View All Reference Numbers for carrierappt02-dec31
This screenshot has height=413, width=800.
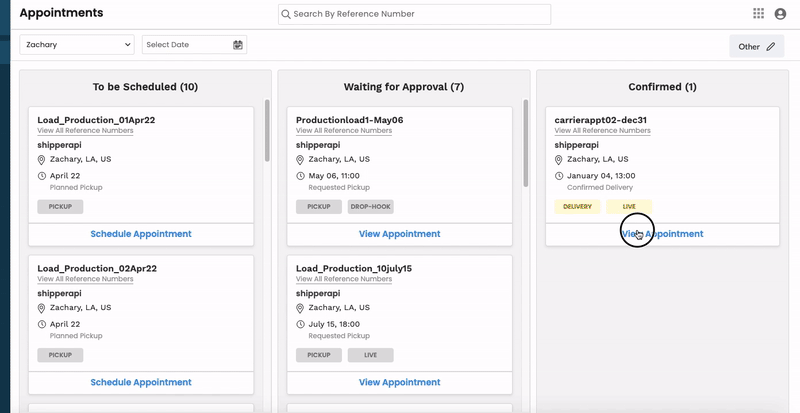click(x=602, y=131)
